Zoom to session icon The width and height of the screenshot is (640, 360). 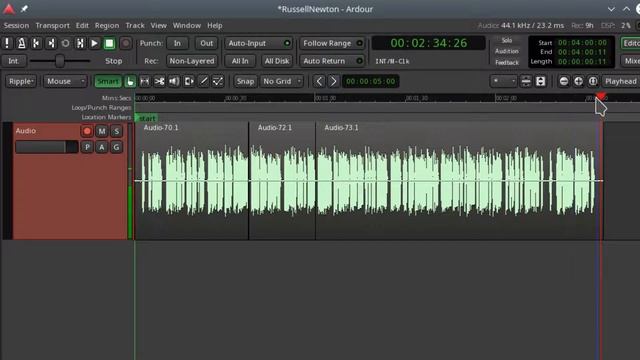point(593,81)
